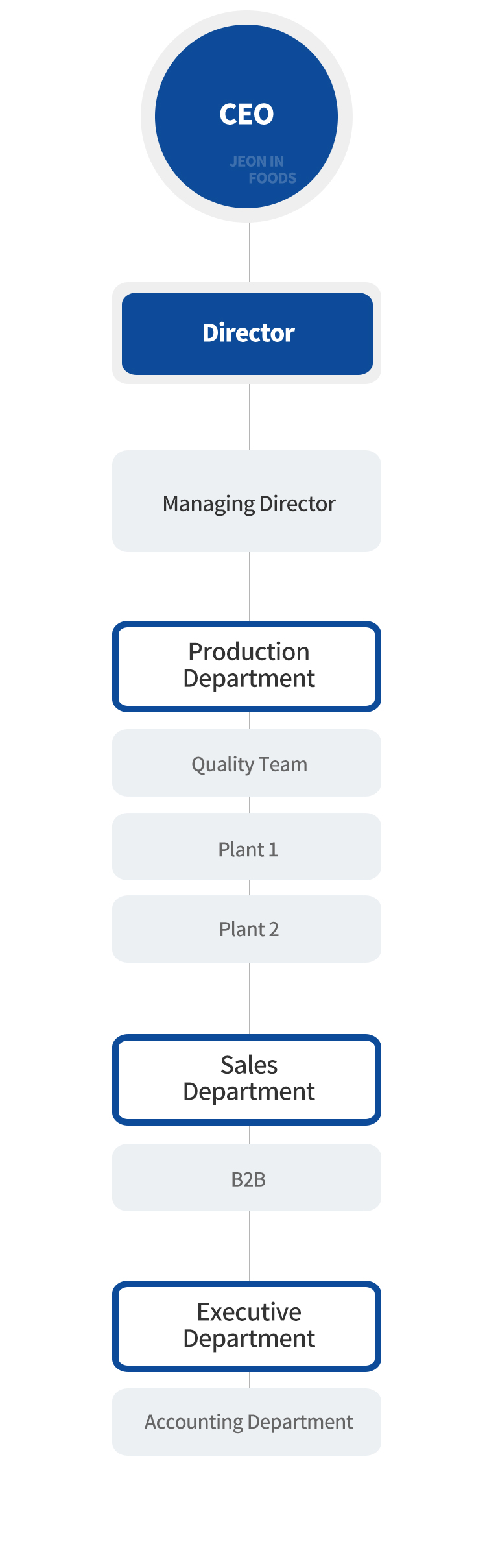The image size is (498, 1568).
Task: Click the connector line between B2B and Executive
Action: pyautogui.click(x=250, y=1246)
